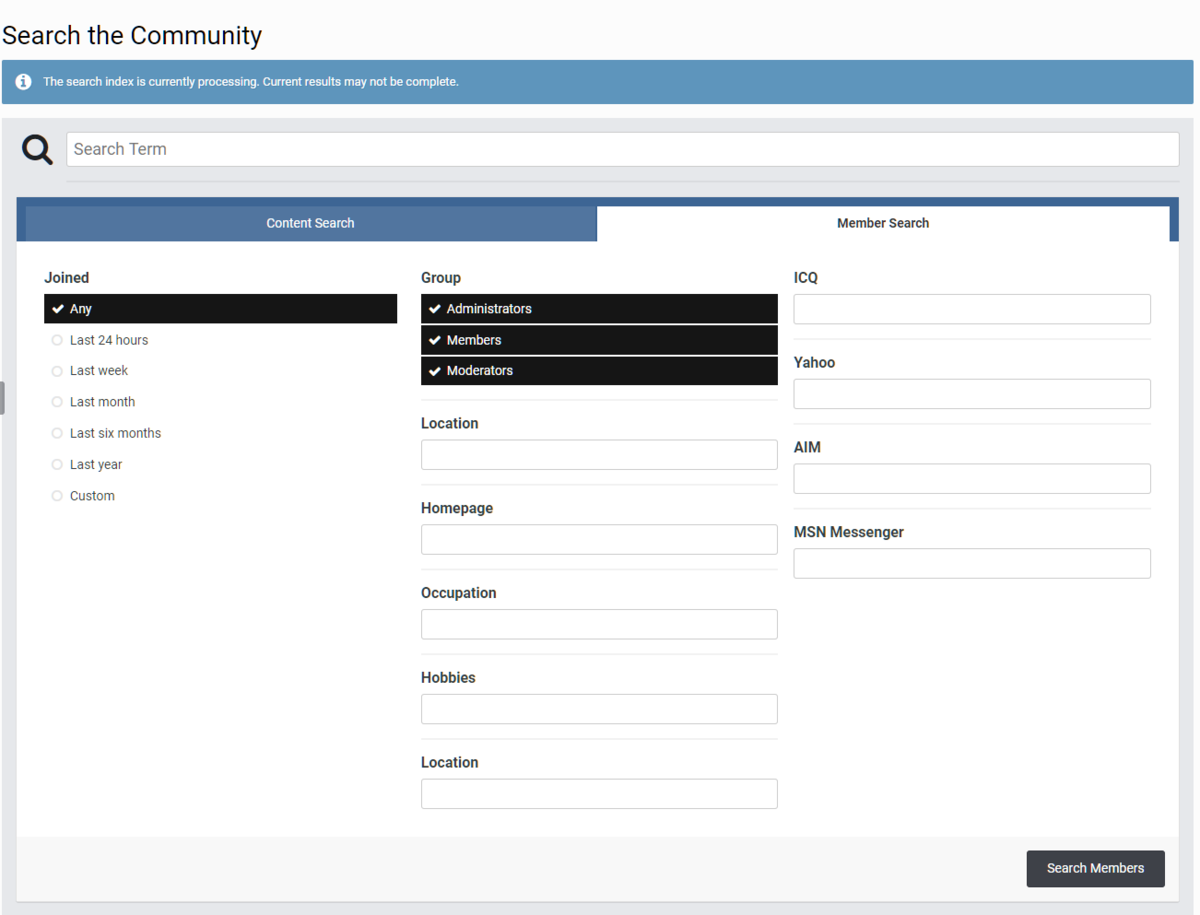Select the Last month option

[x=102, y=401]
